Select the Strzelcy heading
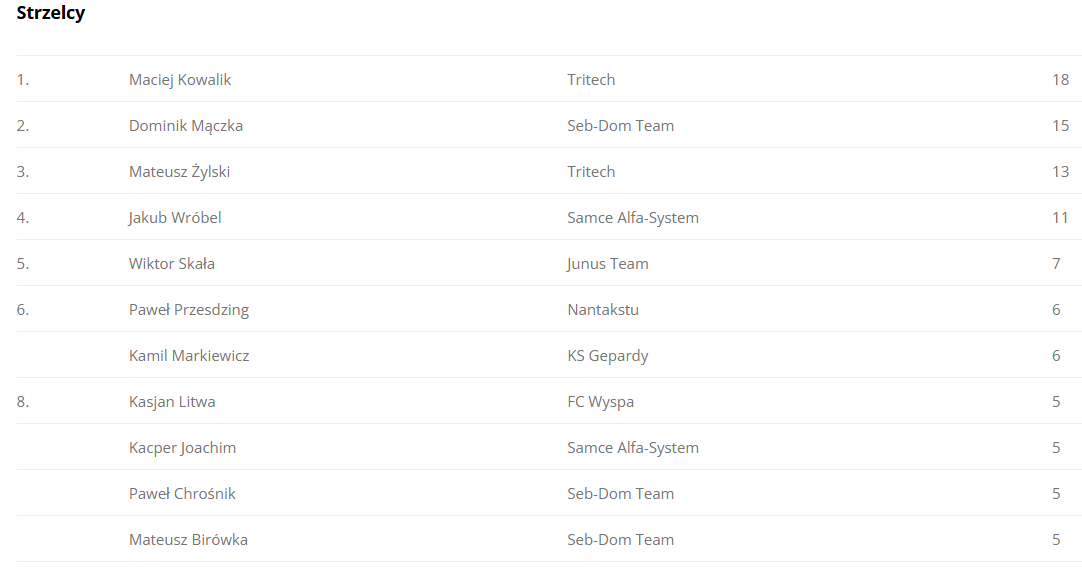The height and width of the screenshot is (570, 1082). pos(50,13)
